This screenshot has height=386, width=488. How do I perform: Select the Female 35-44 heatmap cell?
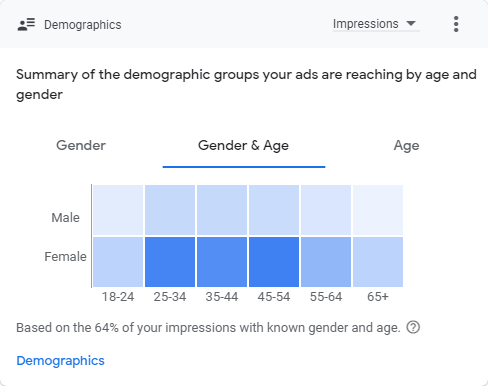(x=222, y=262)
